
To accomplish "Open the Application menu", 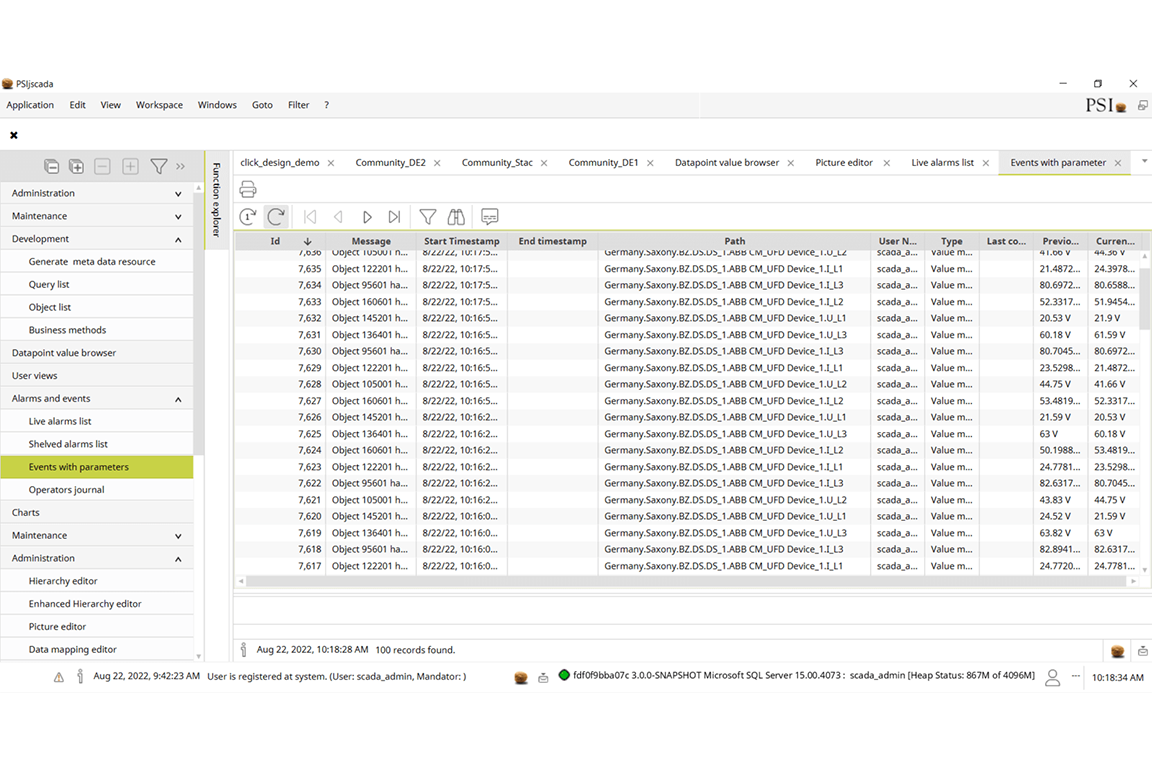I will (30, 105).
